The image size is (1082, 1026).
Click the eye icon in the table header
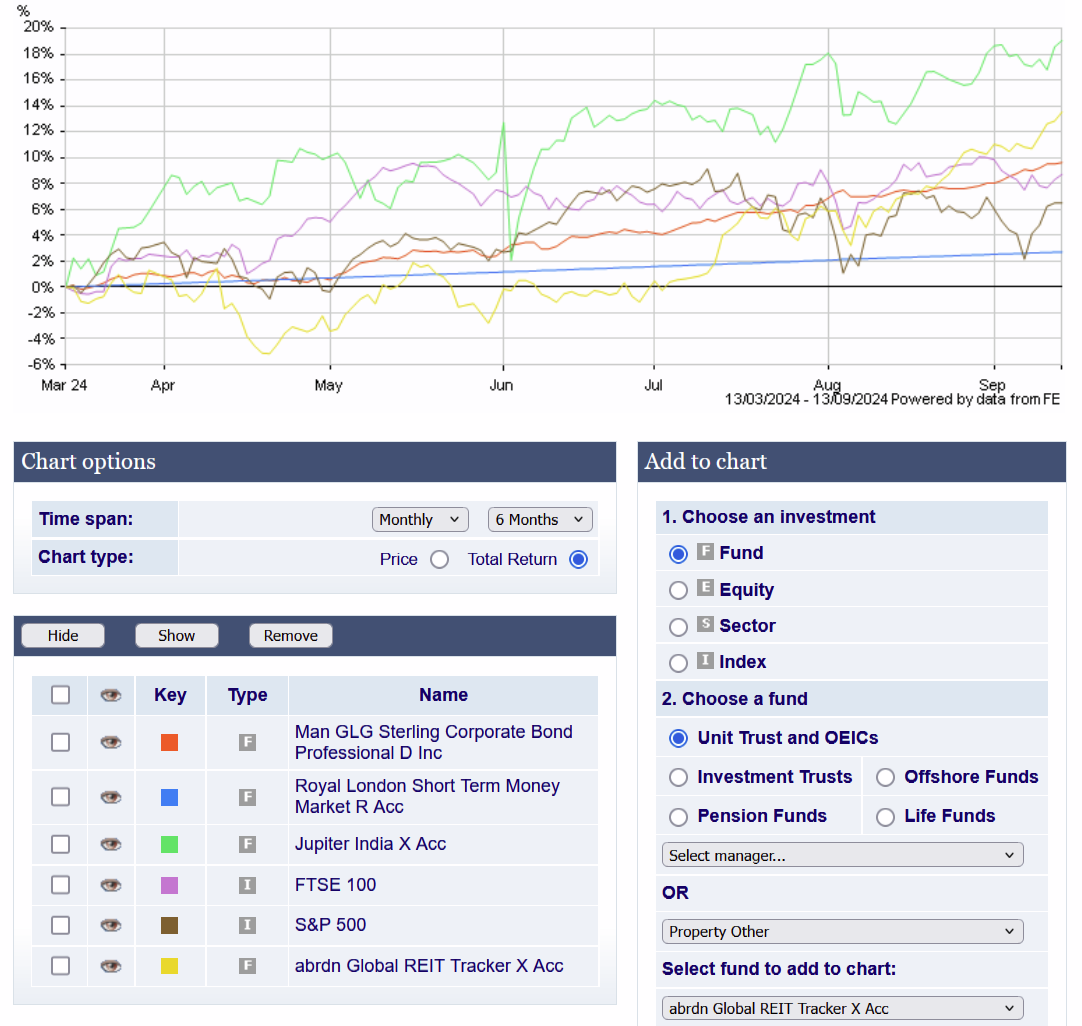pos(111,695)
